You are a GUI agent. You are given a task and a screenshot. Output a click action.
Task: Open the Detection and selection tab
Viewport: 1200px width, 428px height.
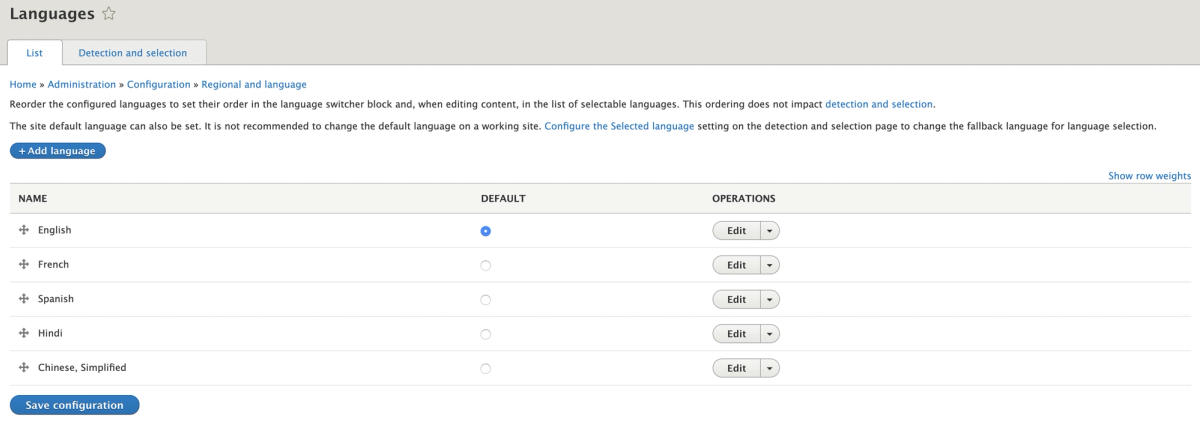(133, 53)
